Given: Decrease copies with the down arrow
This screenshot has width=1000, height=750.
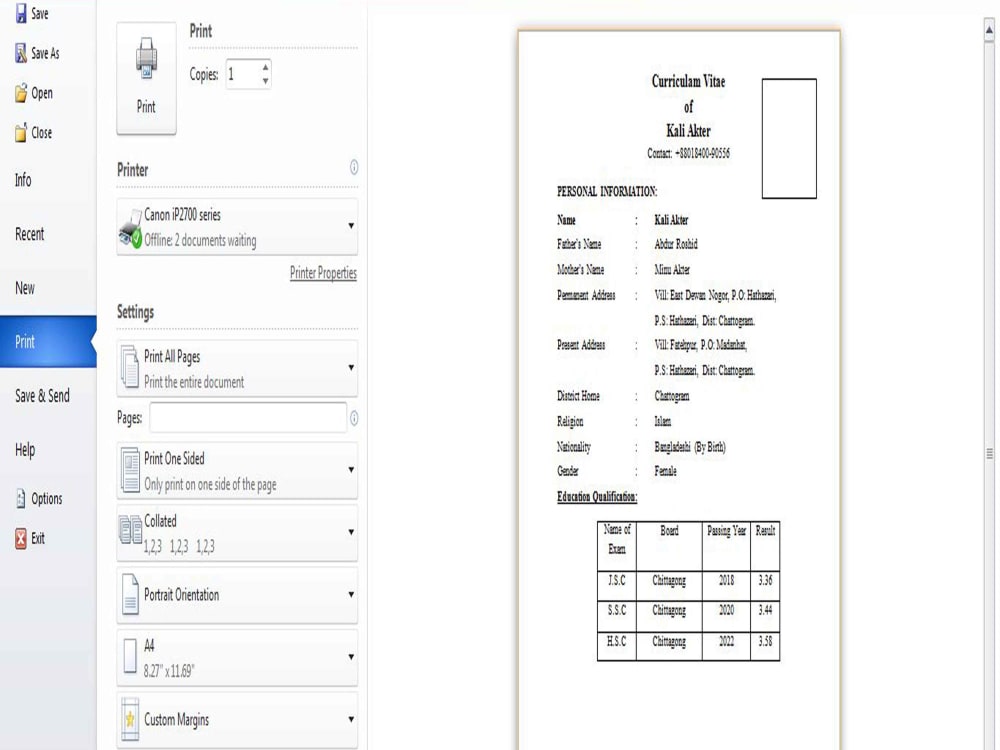Looking at the screenshot, I should 265,82.
